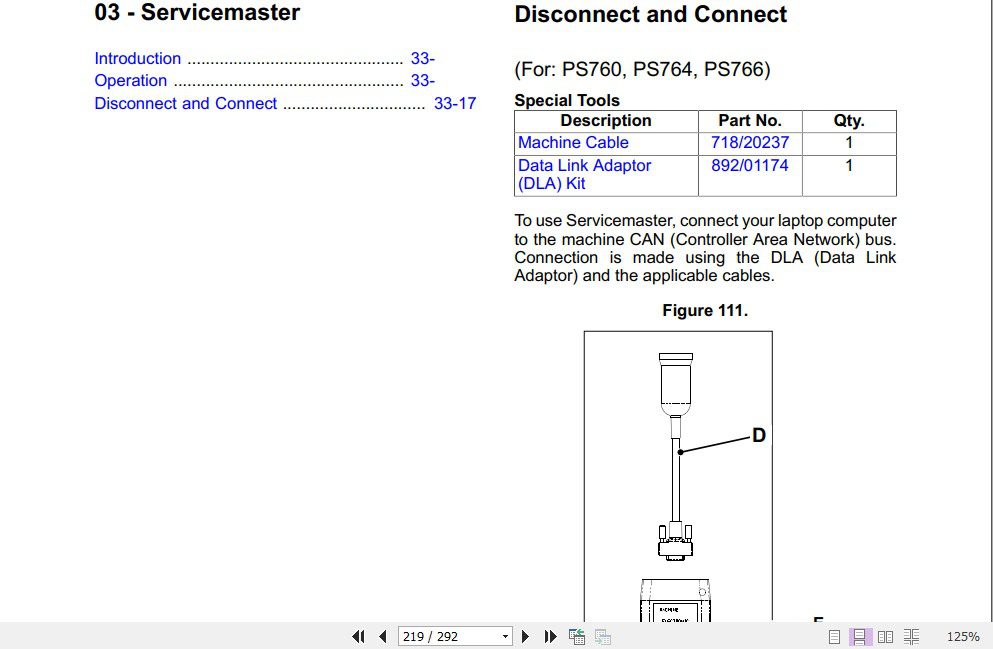Open the page number dropdown arrow
The height and width of the screenshot is (649, 993).
505,637
